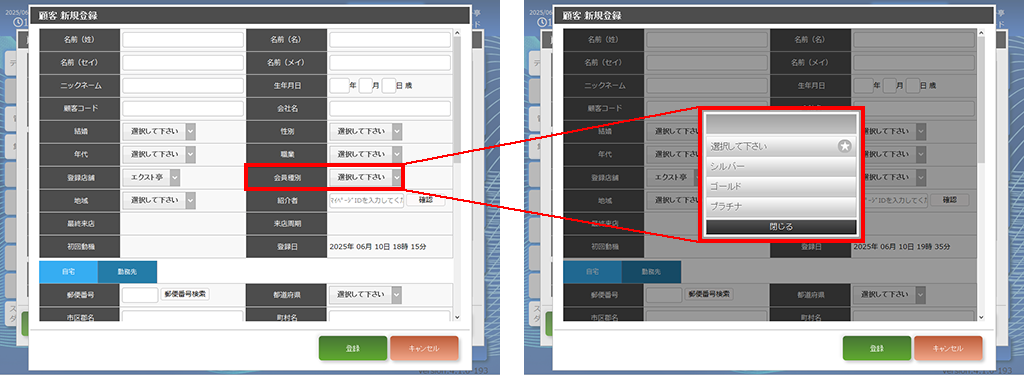This screenshot has width=1024, height=375.
Task: Click the キャンセル button in left dialog
Action: click(424, 348)
